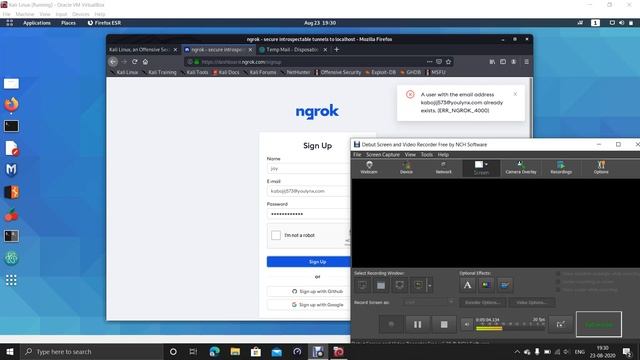Launch Firefox from Kali dock

[11, 104]
